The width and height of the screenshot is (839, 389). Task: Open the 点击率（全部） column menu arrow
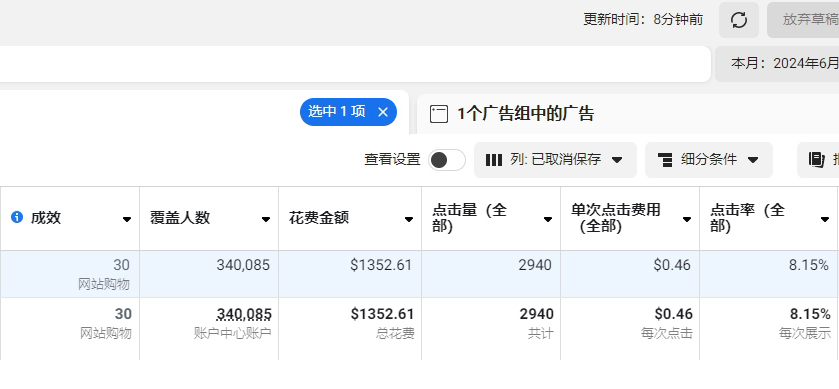[x=825, y=219]
